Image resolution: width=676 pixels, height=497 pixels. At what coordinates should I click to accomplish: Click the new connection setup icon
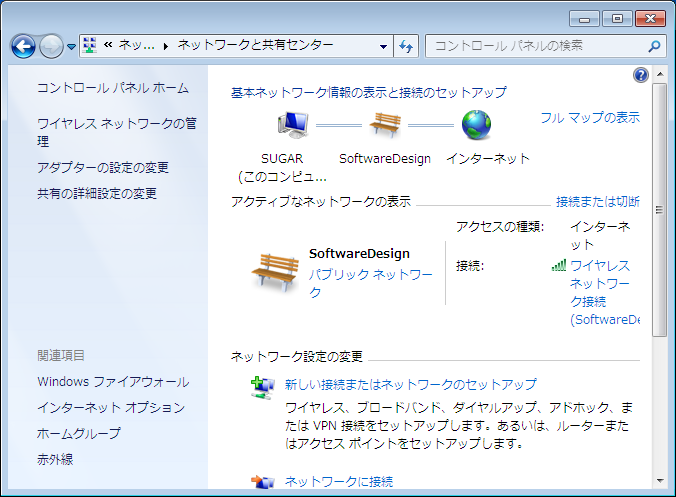point(263,388)
